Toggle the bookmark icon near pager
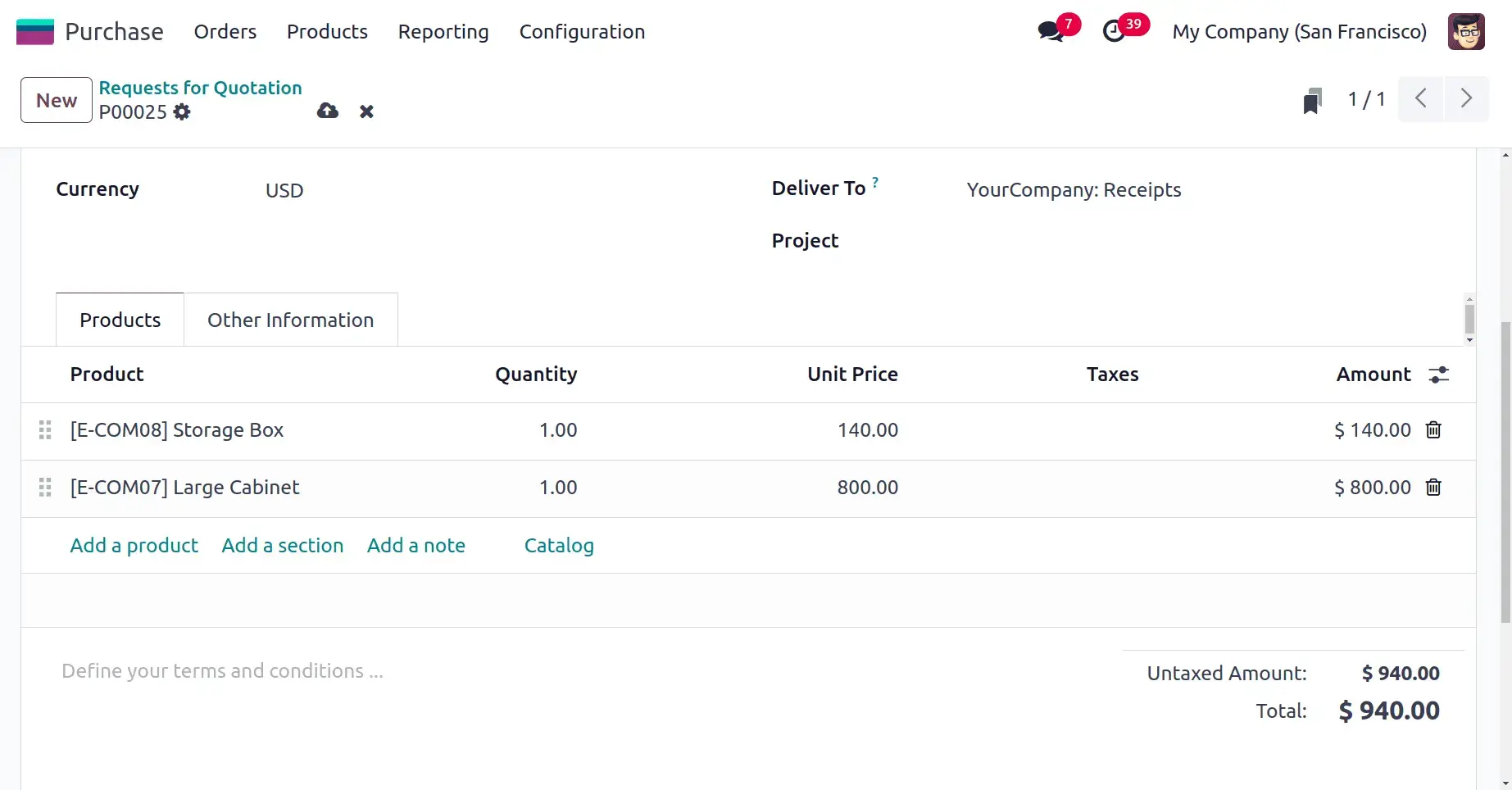The height and width of the screenshot is (790, 1512). pos(1312,101)
